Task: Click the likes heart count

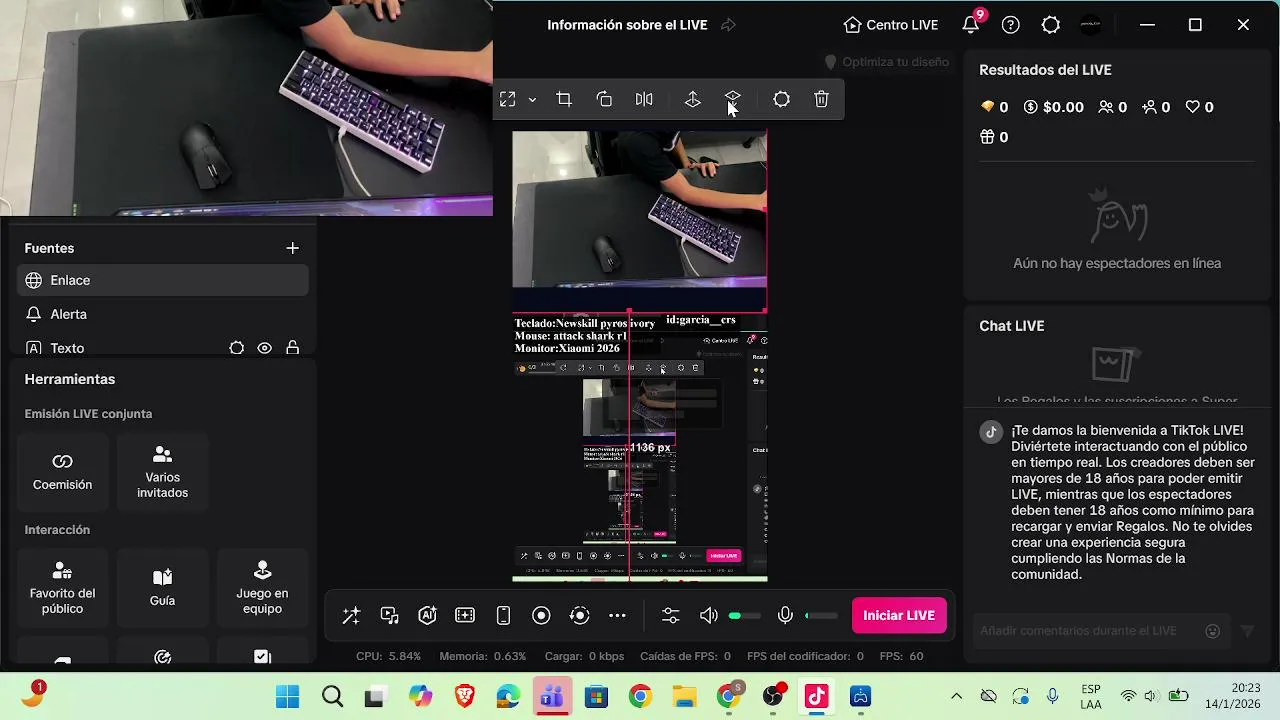Action: [1199, 107]
